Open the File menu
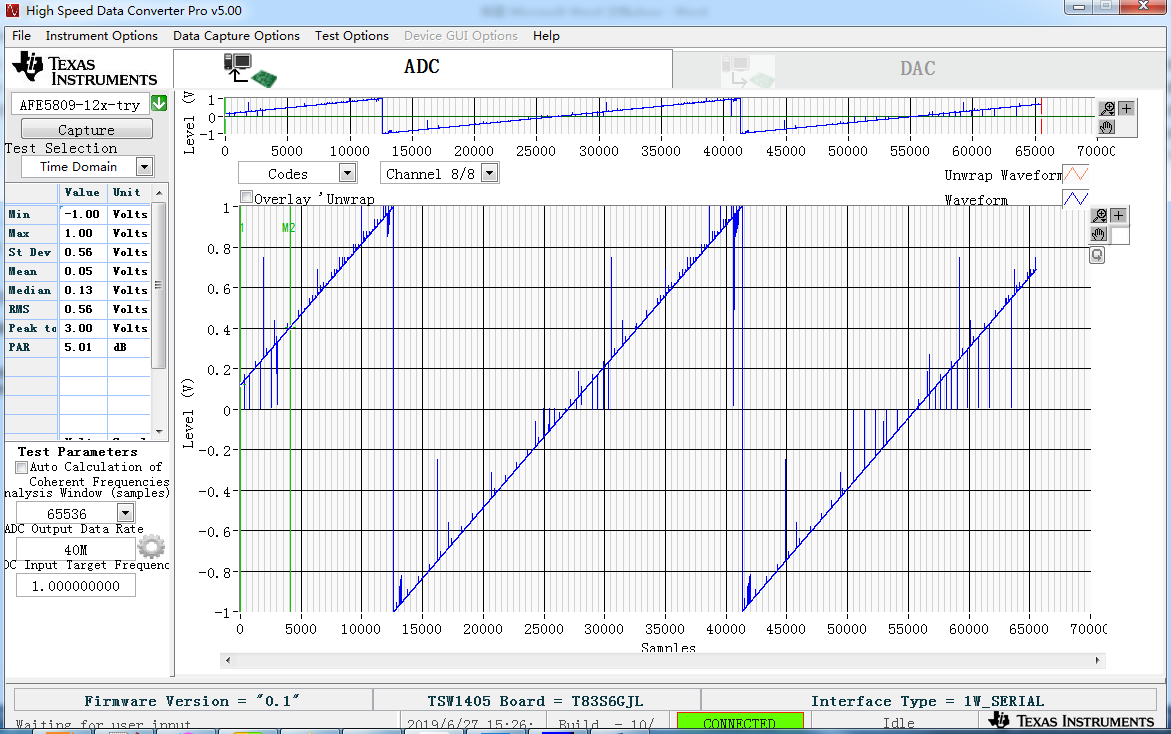The height and width of the screenshot is (734, 1171). coord(22,36)
